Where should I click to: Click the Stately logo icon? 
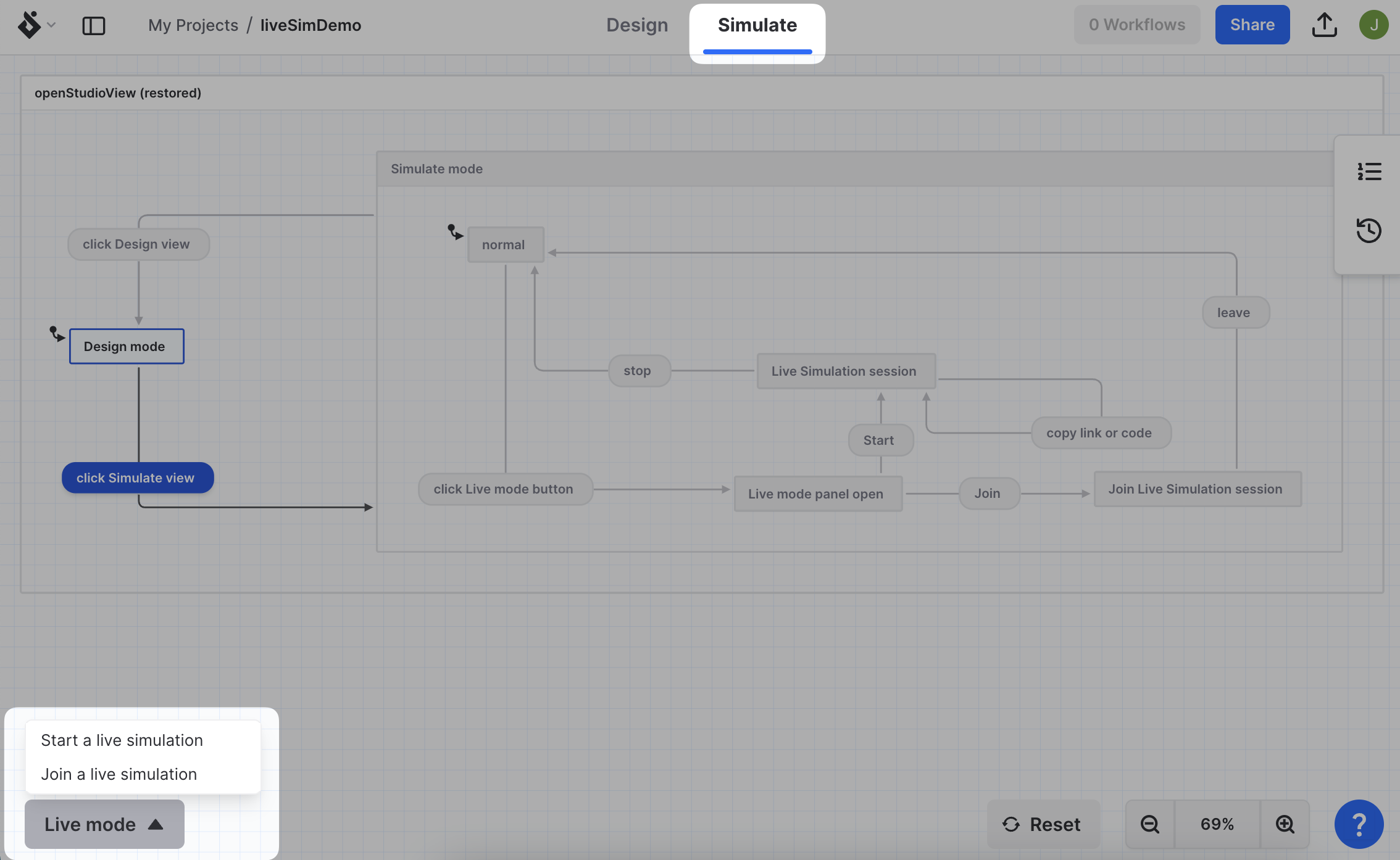[28, 25]
